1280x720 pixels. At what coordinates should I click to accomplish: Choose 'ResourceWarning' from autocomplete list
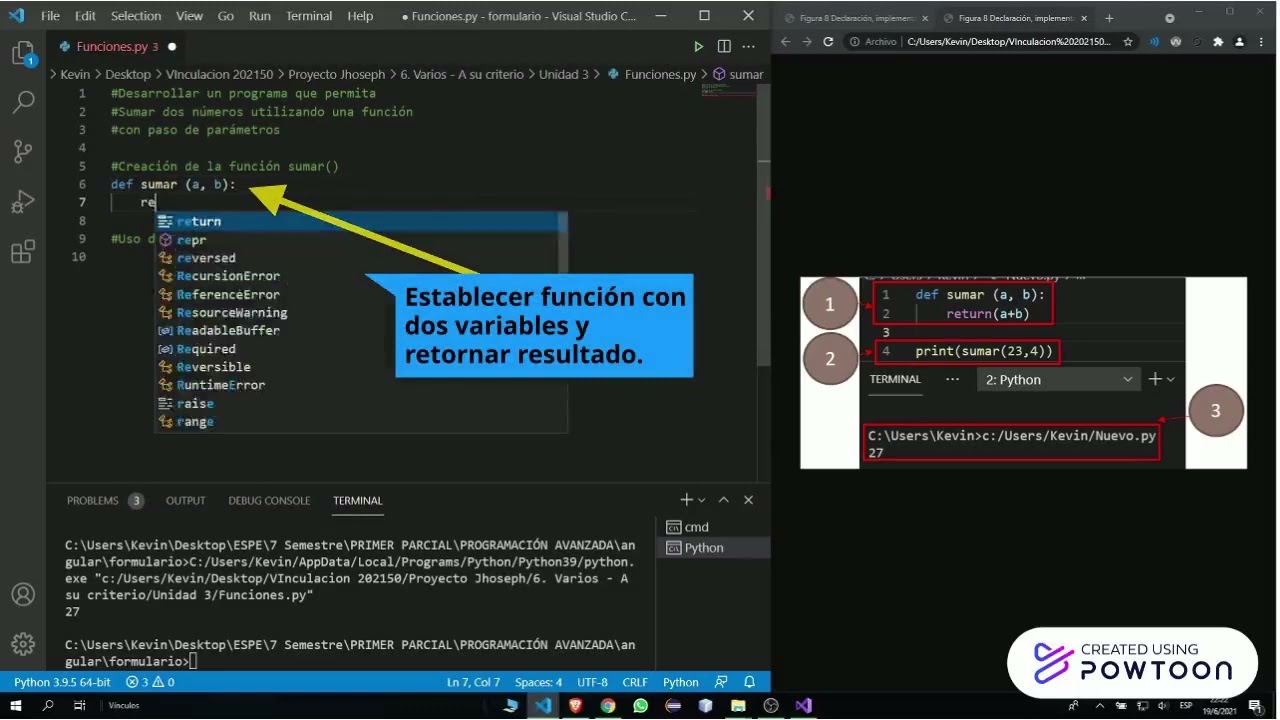(x=361, y=312)
